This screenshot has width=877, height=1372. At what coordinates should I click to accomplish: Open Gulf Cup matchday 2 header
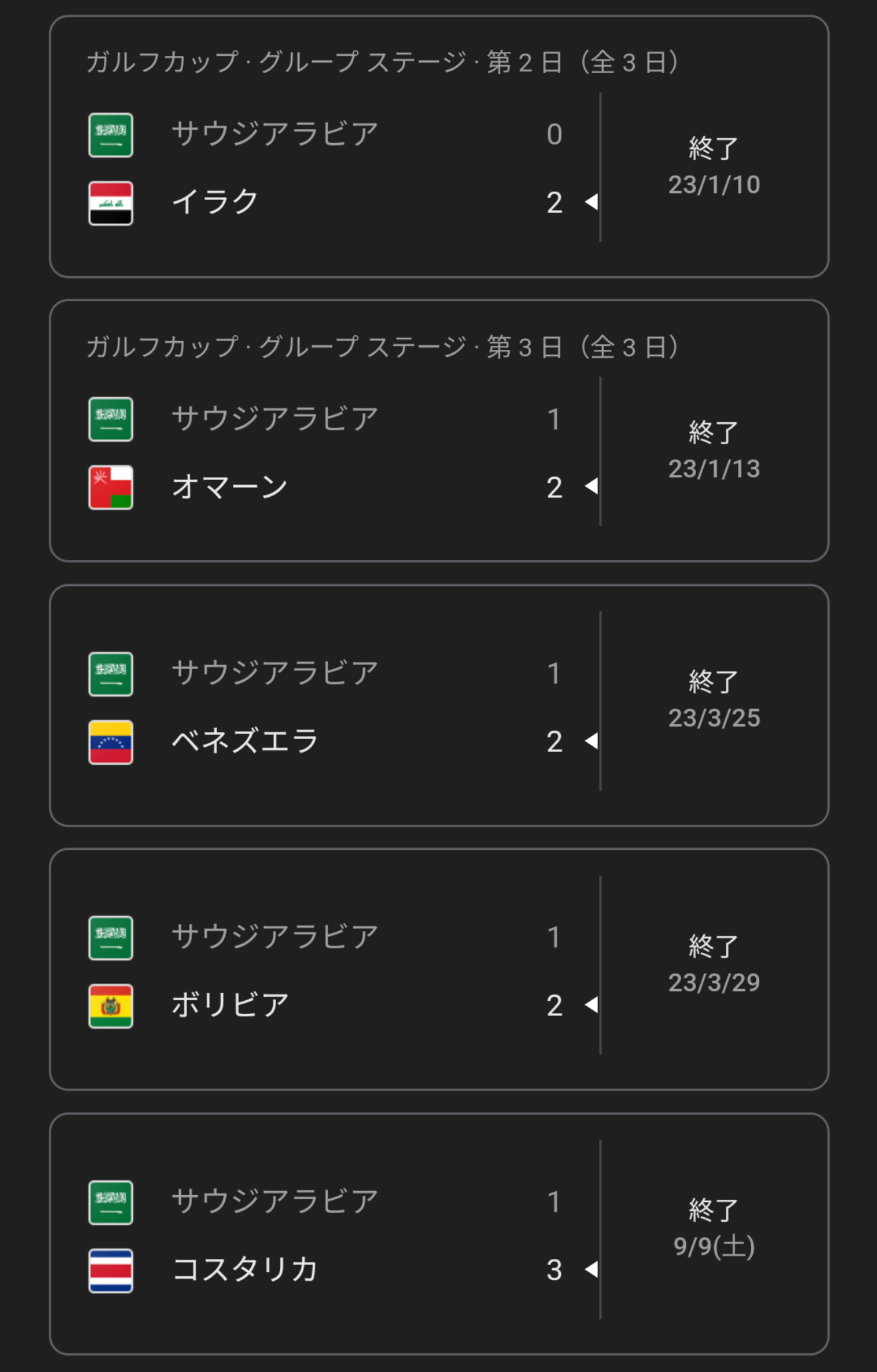(x=383, y=63)
